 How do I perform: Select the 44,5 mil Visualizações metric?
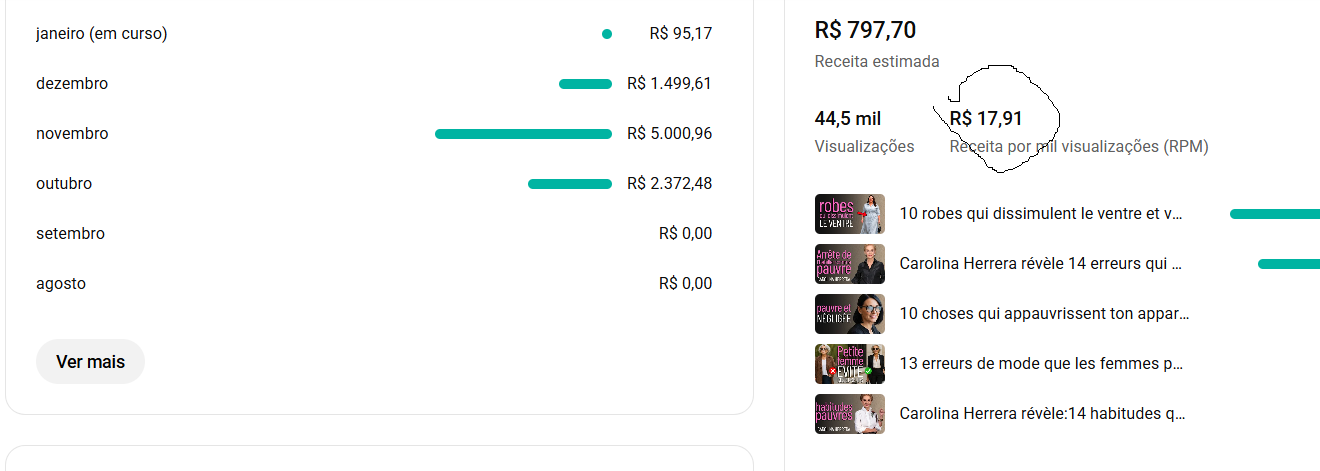pos(848,119)
